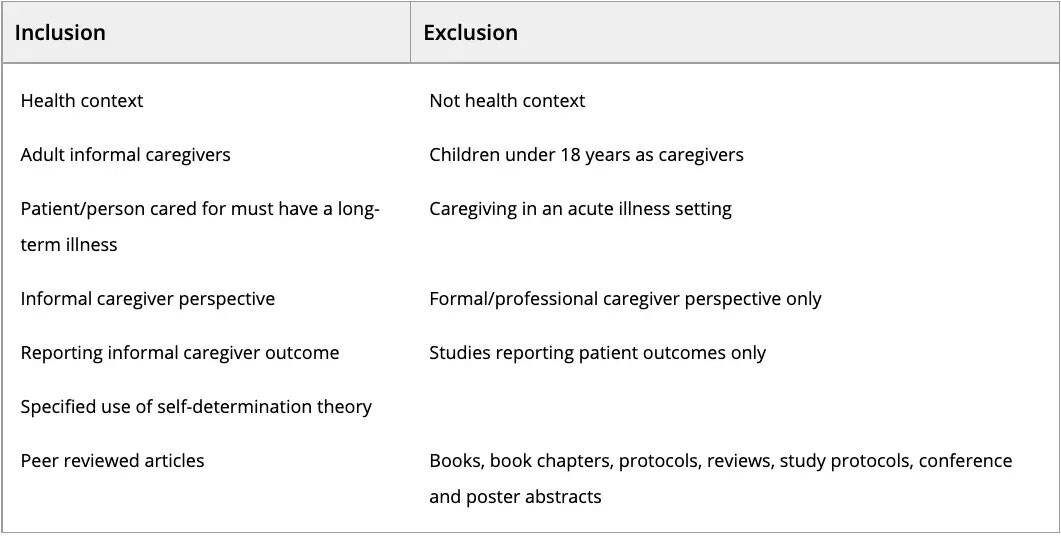Select 'Informal caregiver perspective' cell

(x=148, y=298)
